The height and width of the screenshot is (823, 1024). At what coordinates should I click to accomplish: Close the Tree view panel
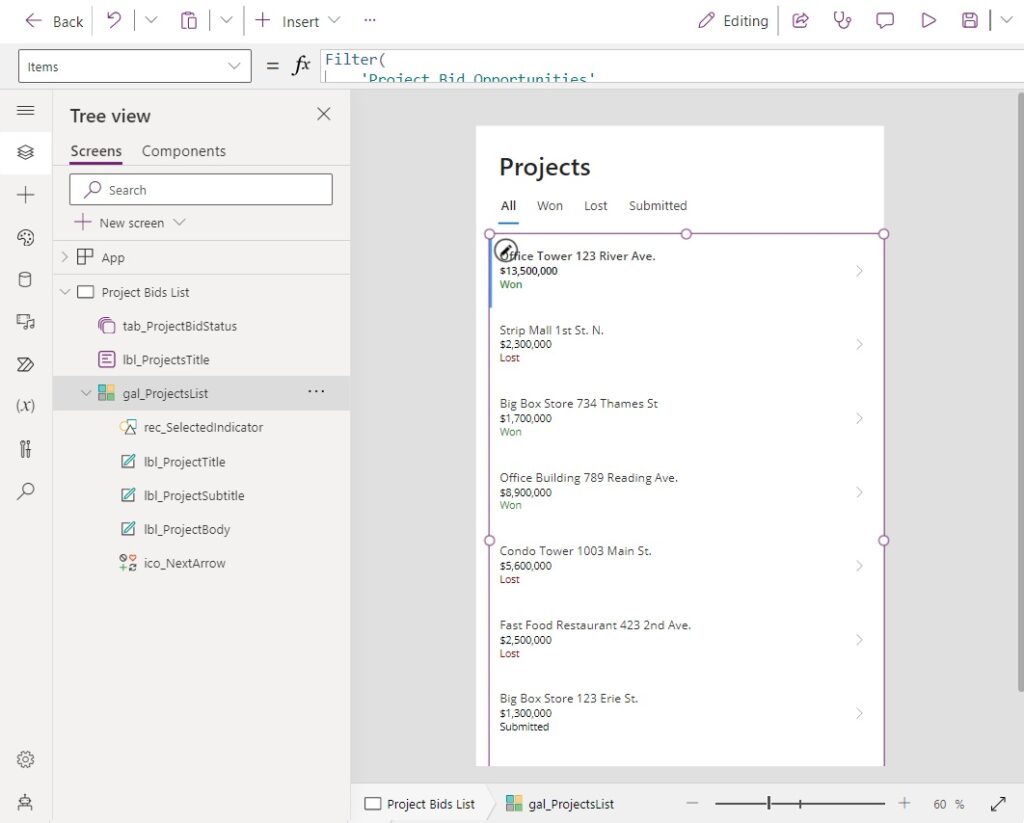[x=323, y=114]
